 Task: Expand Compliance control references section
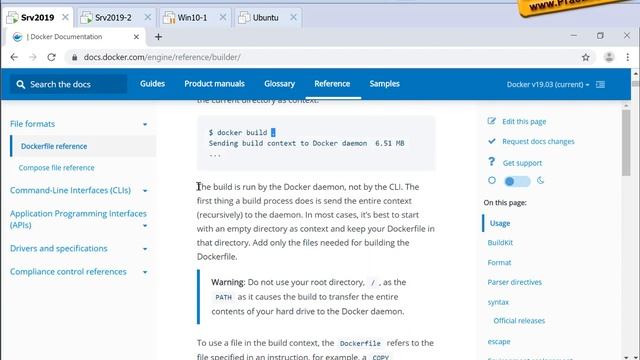pos(145,272)
